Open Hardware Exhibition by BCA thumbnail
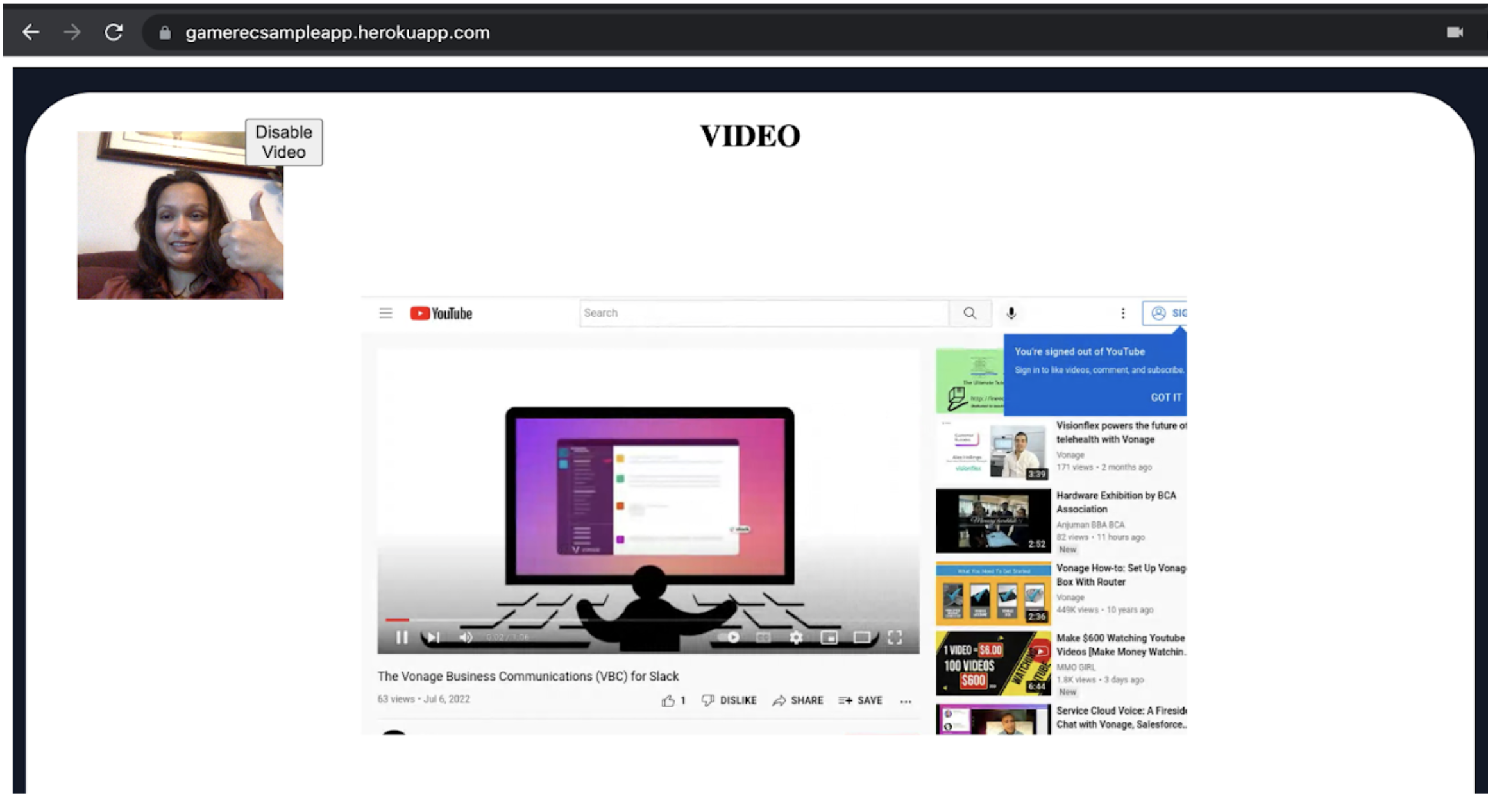Viewport: 1488px width, 812px height. (993, 521)
